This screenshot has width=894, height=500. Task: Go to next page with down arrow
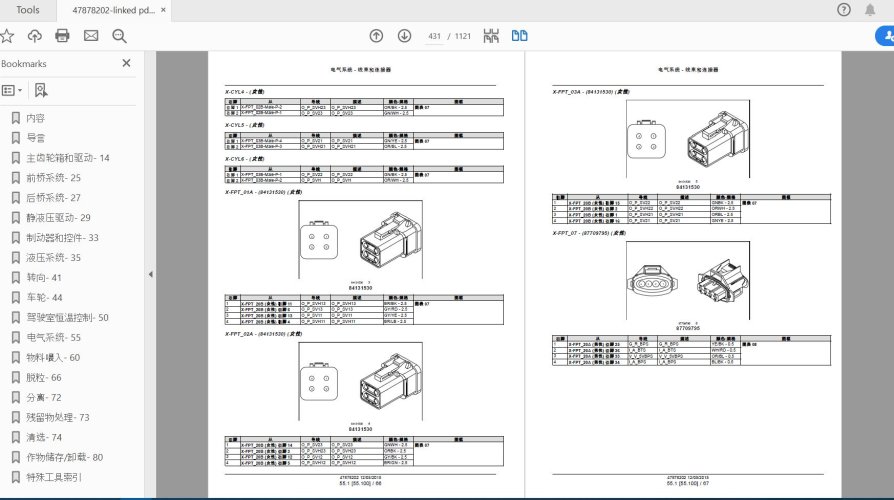tap(404, 36)
